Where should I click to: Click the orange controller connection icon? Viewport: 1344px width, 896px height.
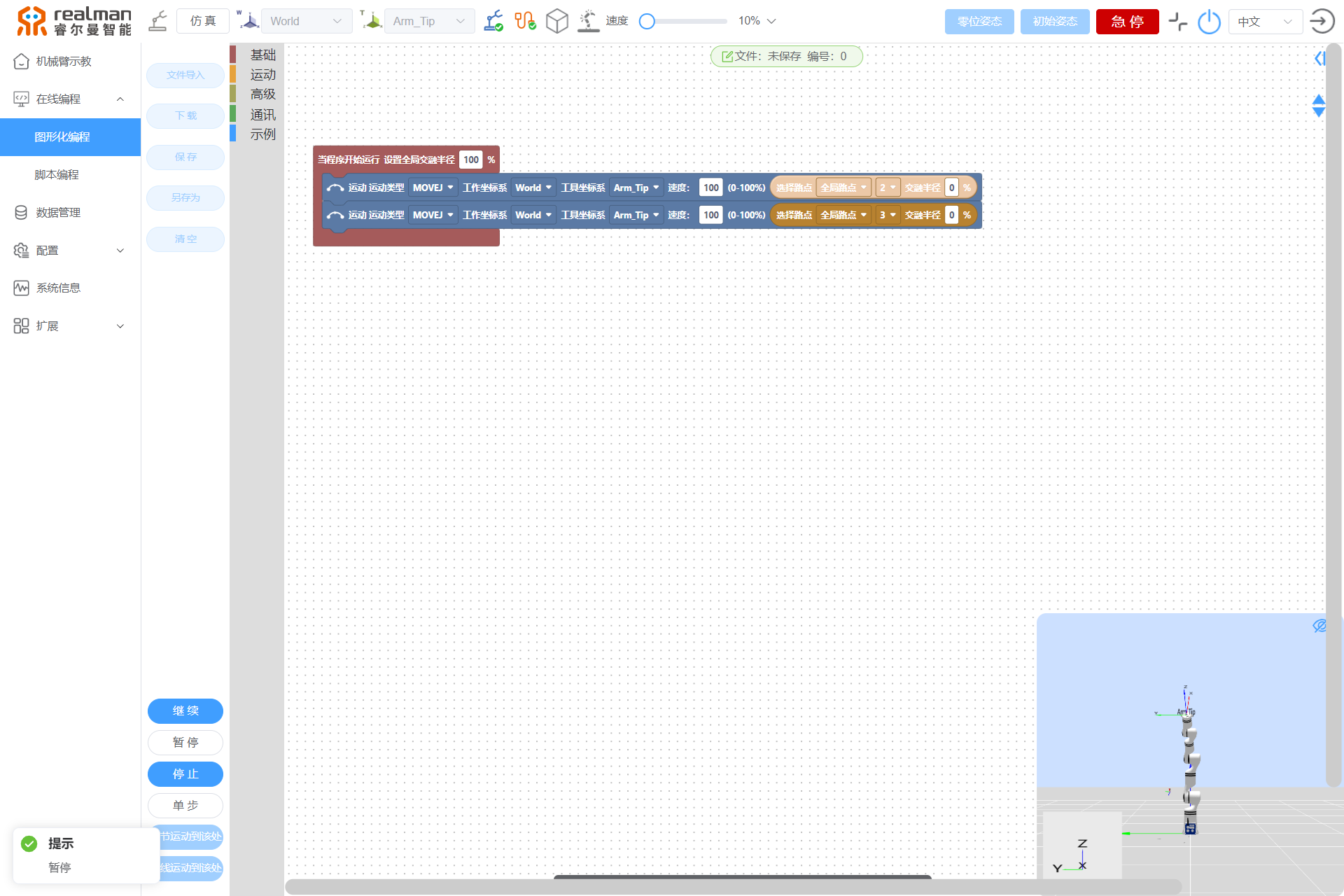tap(525, 21)
